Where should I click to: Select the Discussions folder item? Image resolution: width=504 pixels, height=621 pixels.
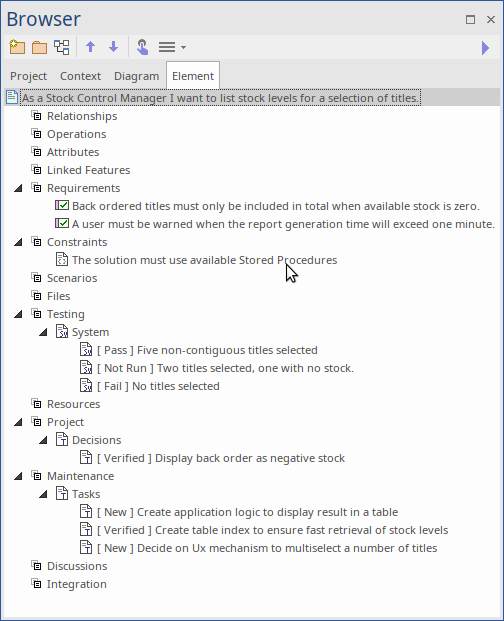[77, 566]
